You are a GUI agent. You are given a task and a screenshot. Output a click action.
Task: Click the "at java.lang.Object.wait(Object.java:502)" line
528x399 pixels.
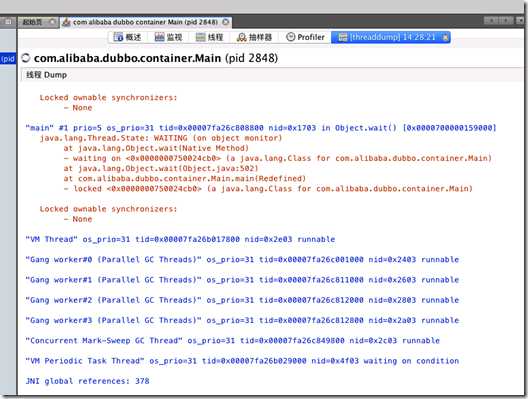[161, 168]
